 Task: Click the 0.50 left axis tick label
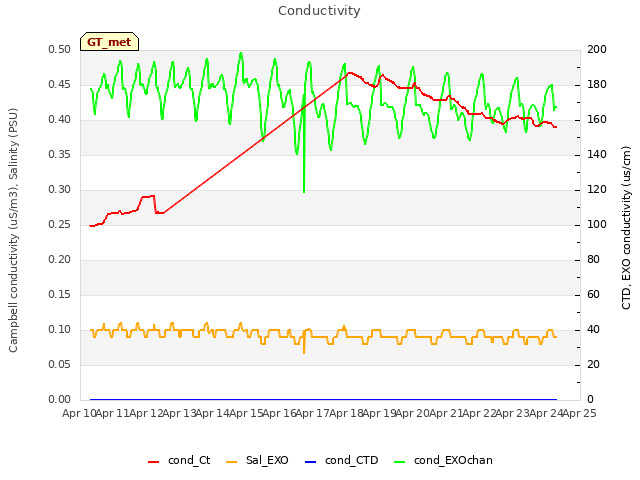pos(60,49)
